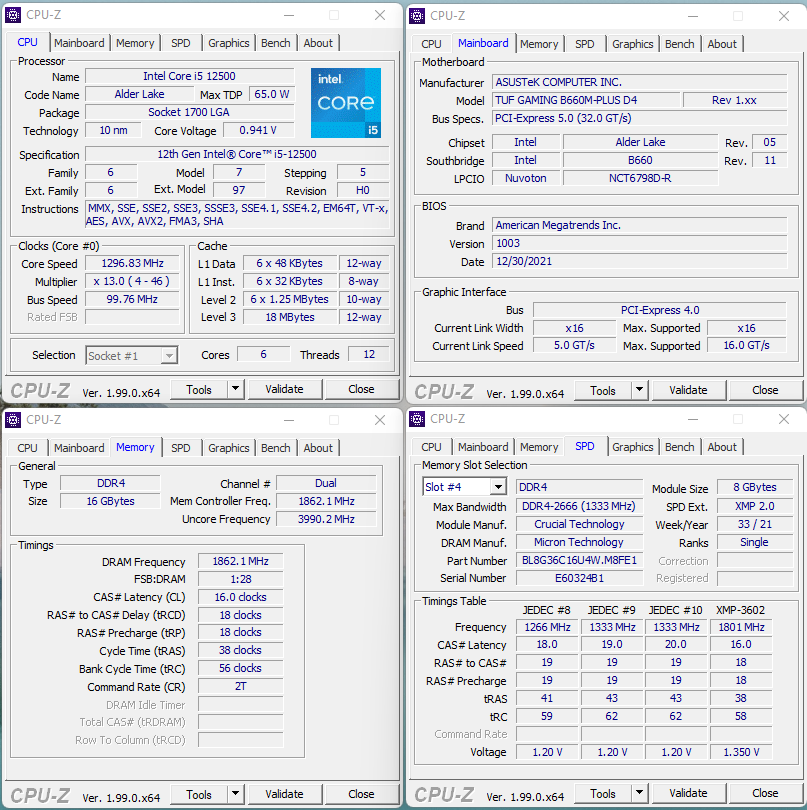
Task: Click the Tools button in the Mainboard-tab window
Action: (603, 390)
